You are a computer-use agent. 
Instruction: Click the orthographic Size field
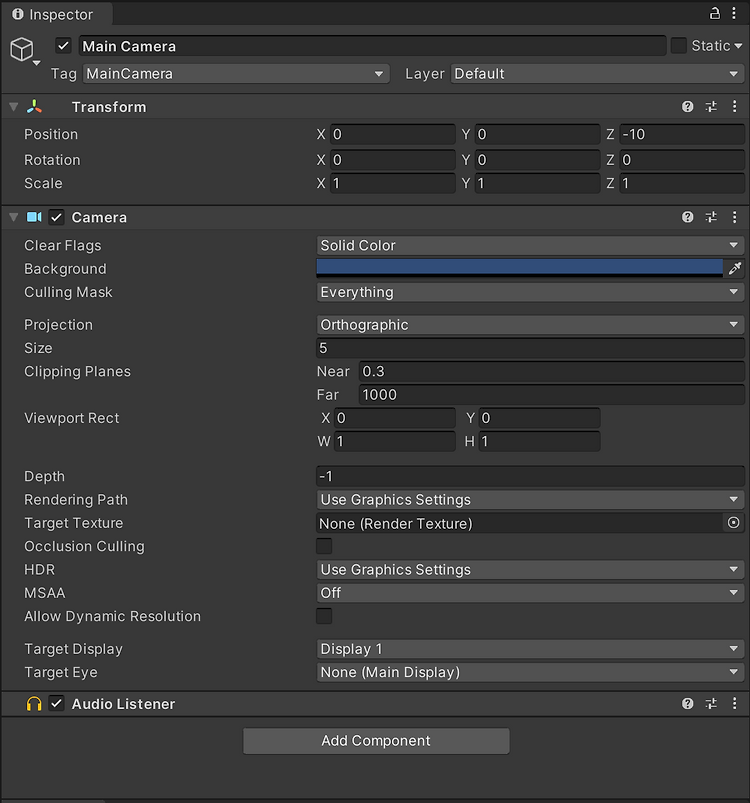coord(530,348)
